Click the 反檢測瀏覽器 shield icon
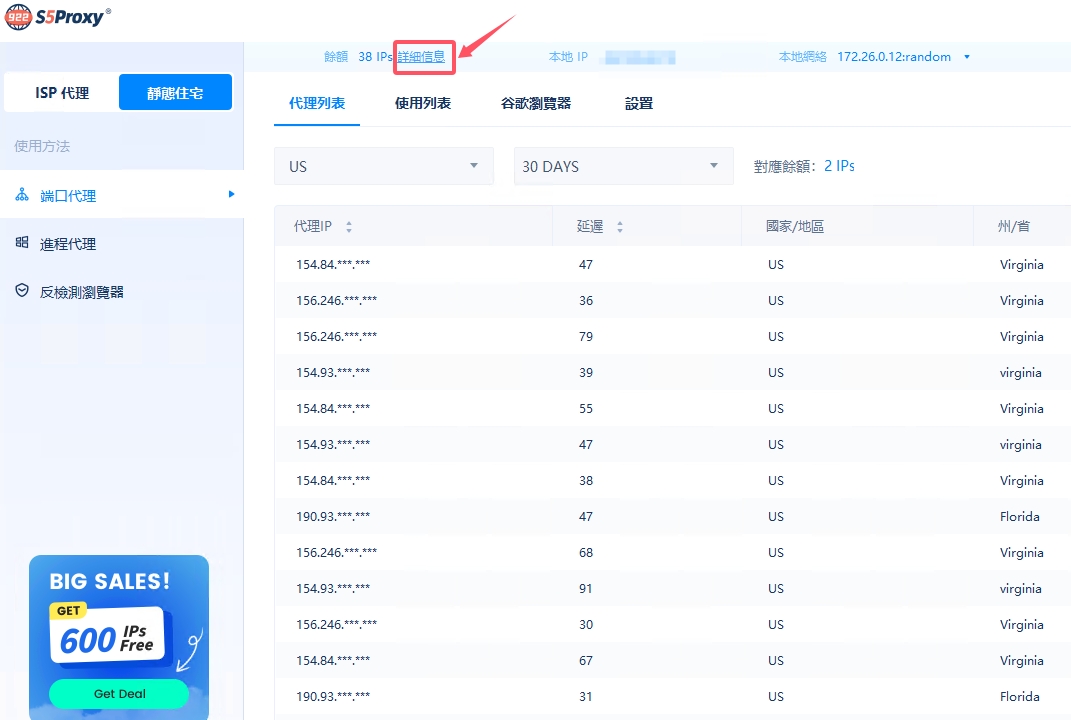 (22, 291)
